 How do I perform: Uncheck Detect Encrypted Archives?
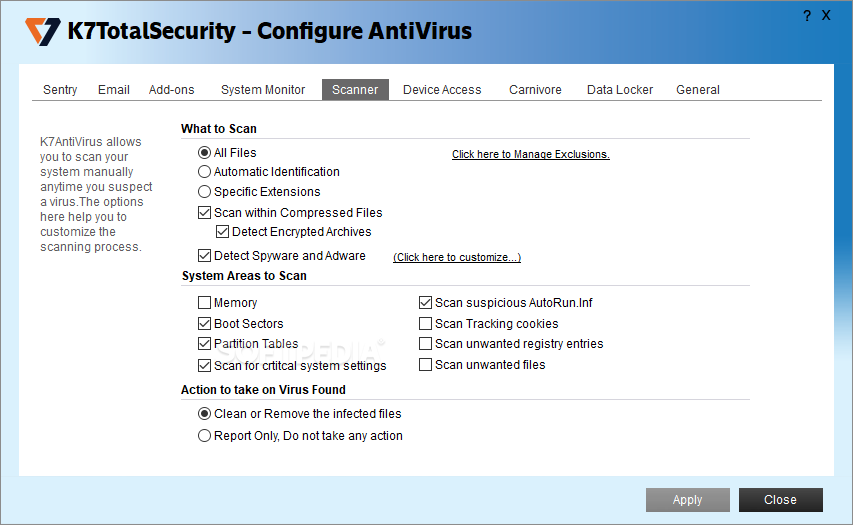[x=222, y=232]
